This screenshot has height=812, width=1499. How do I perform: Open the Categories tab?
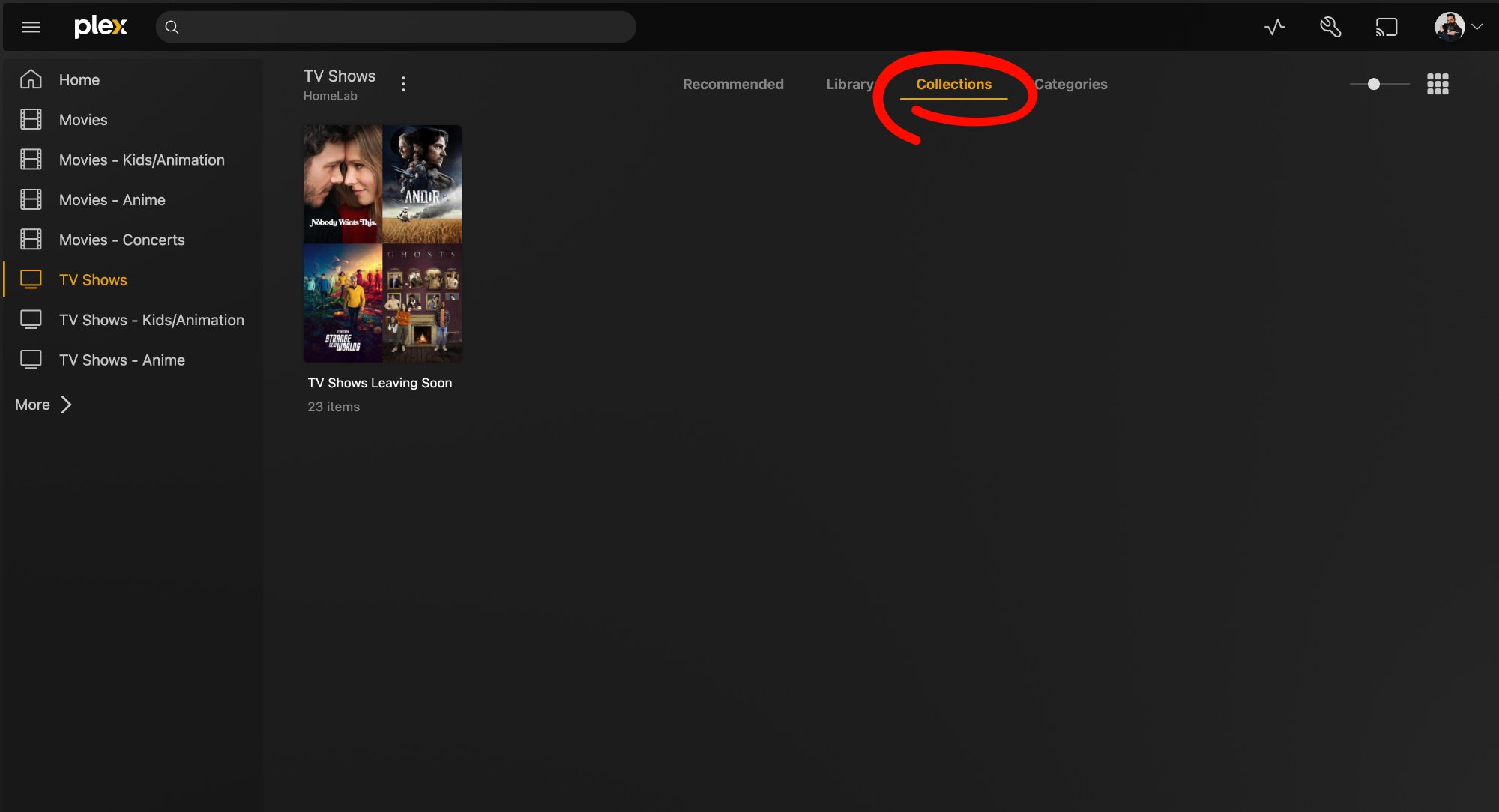pyautogui.click(x=1071, y=84)
